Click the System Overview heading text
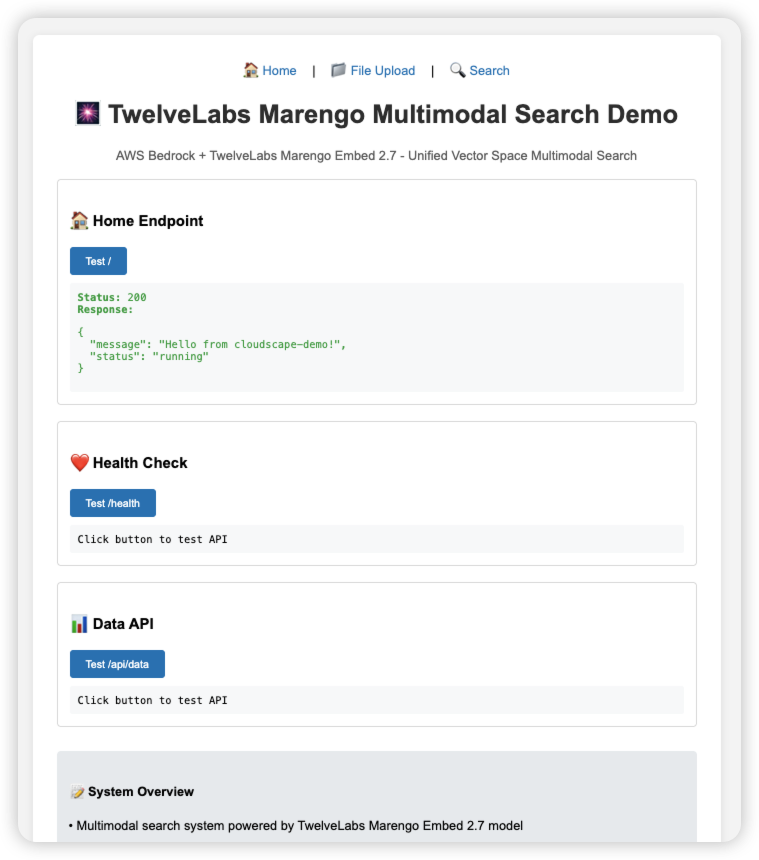Viewport: 759px width, 860px height. [141, 792]
